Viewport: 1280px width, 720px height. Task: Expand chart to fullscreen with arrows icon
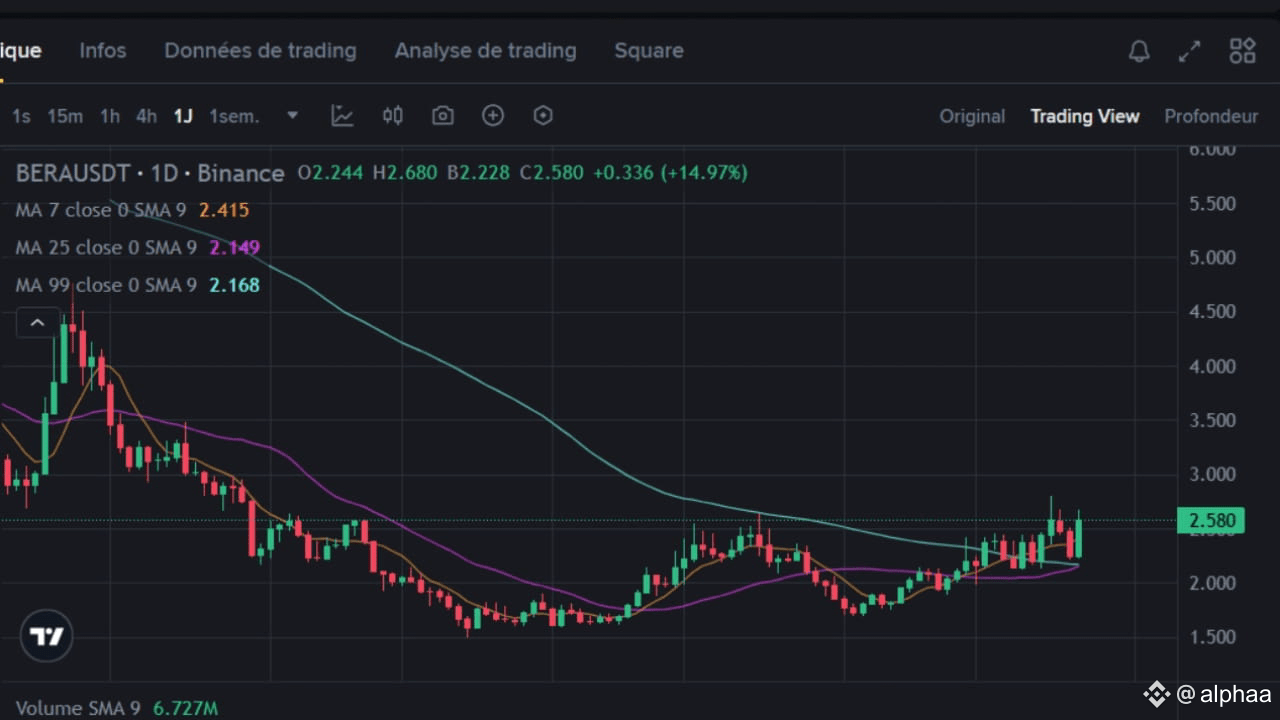click(1190, 52)
